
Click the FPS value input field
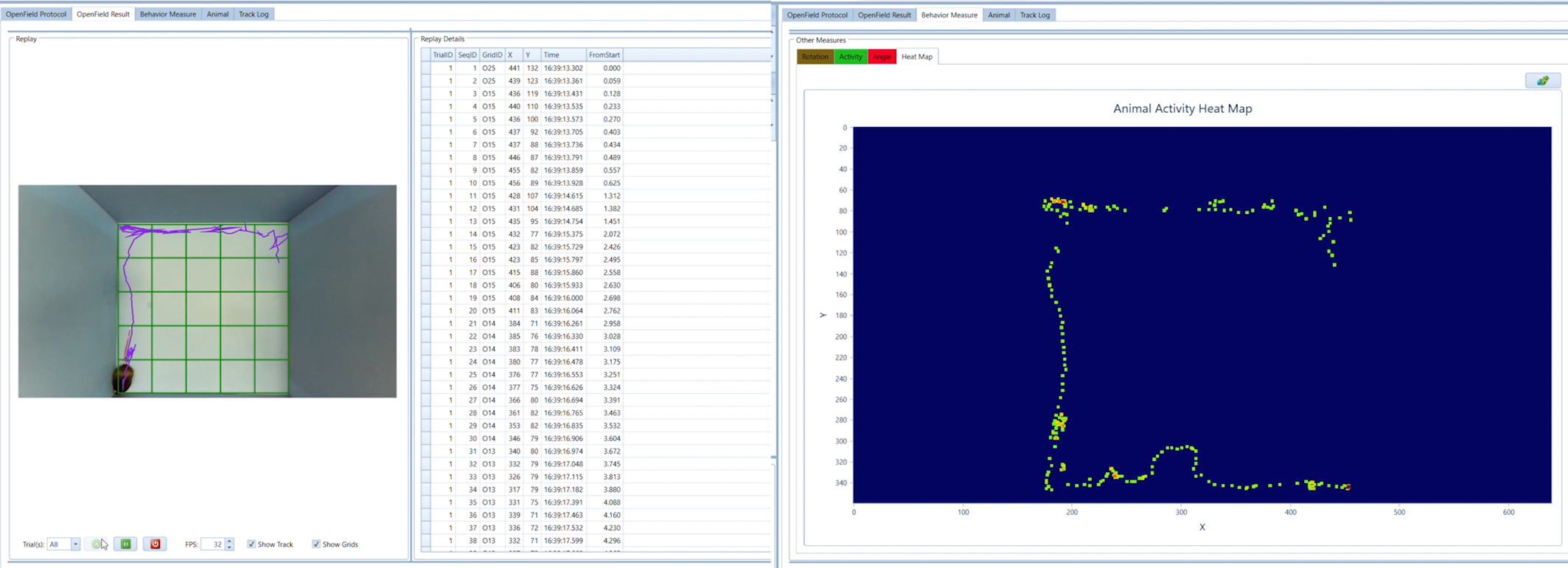point(213,544)
